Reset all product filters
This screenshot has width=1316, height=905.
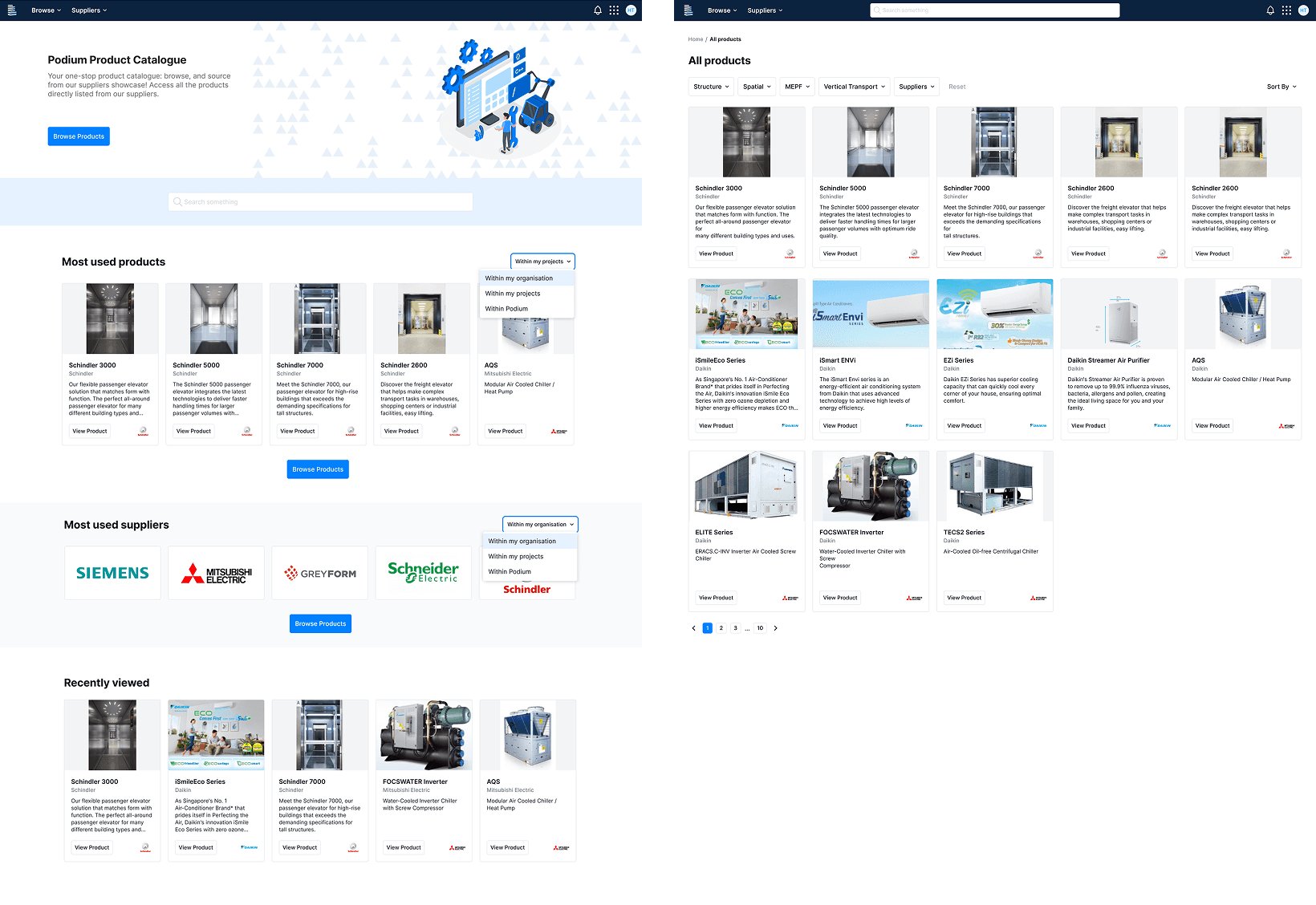tap(957, 87)
